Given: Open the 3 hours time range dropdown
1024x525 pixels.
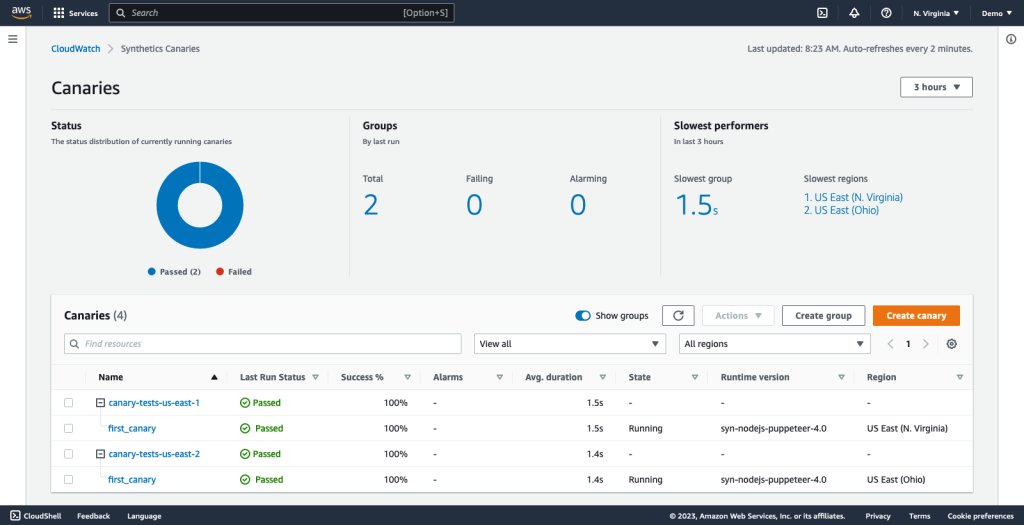Looking at the screenshot, I should pos(936,87).
